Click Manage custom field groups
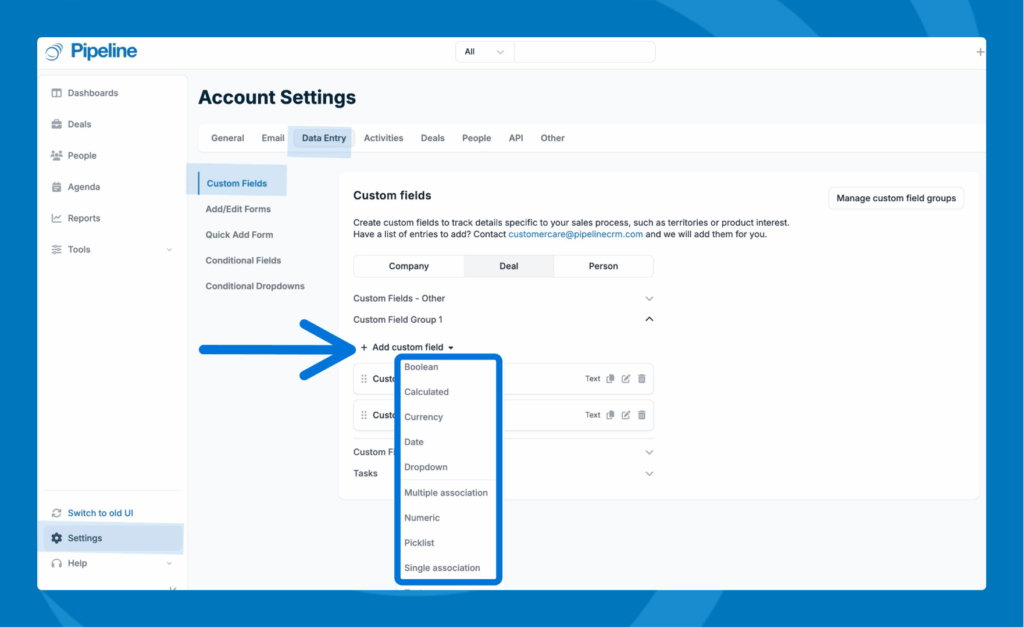 [895, 198]
